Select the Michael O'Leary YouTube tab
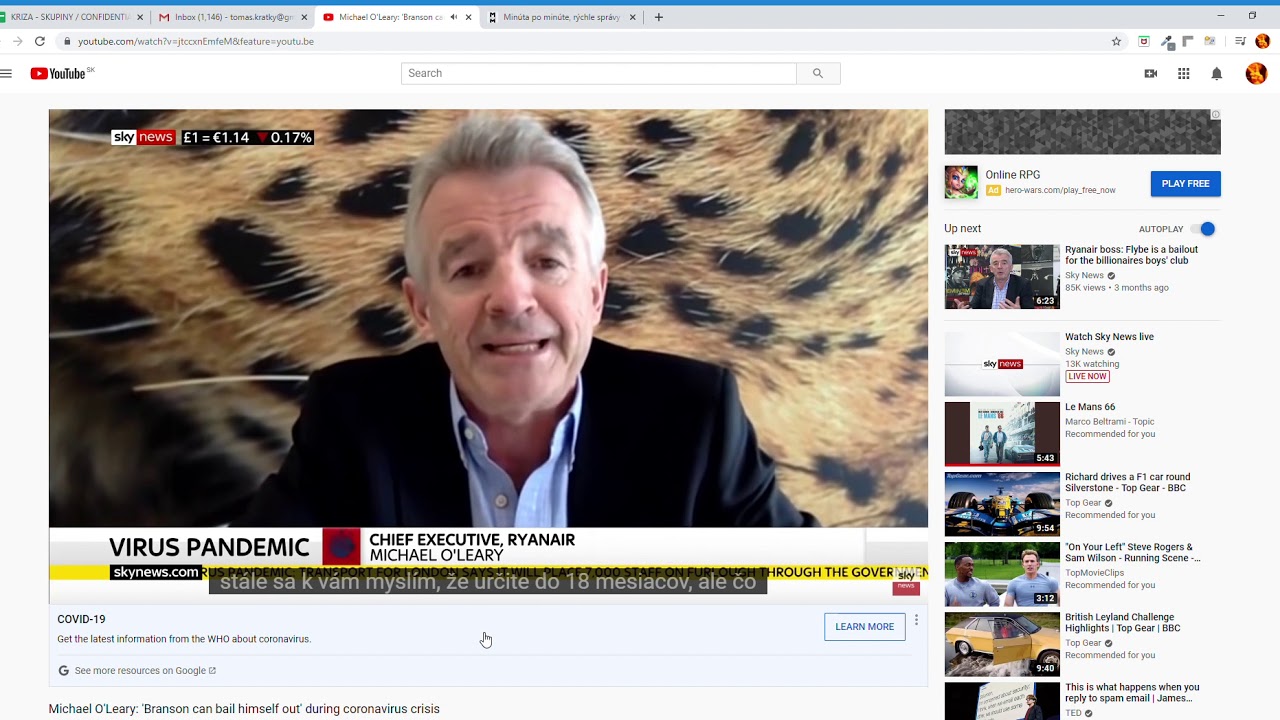 point(396,17)
